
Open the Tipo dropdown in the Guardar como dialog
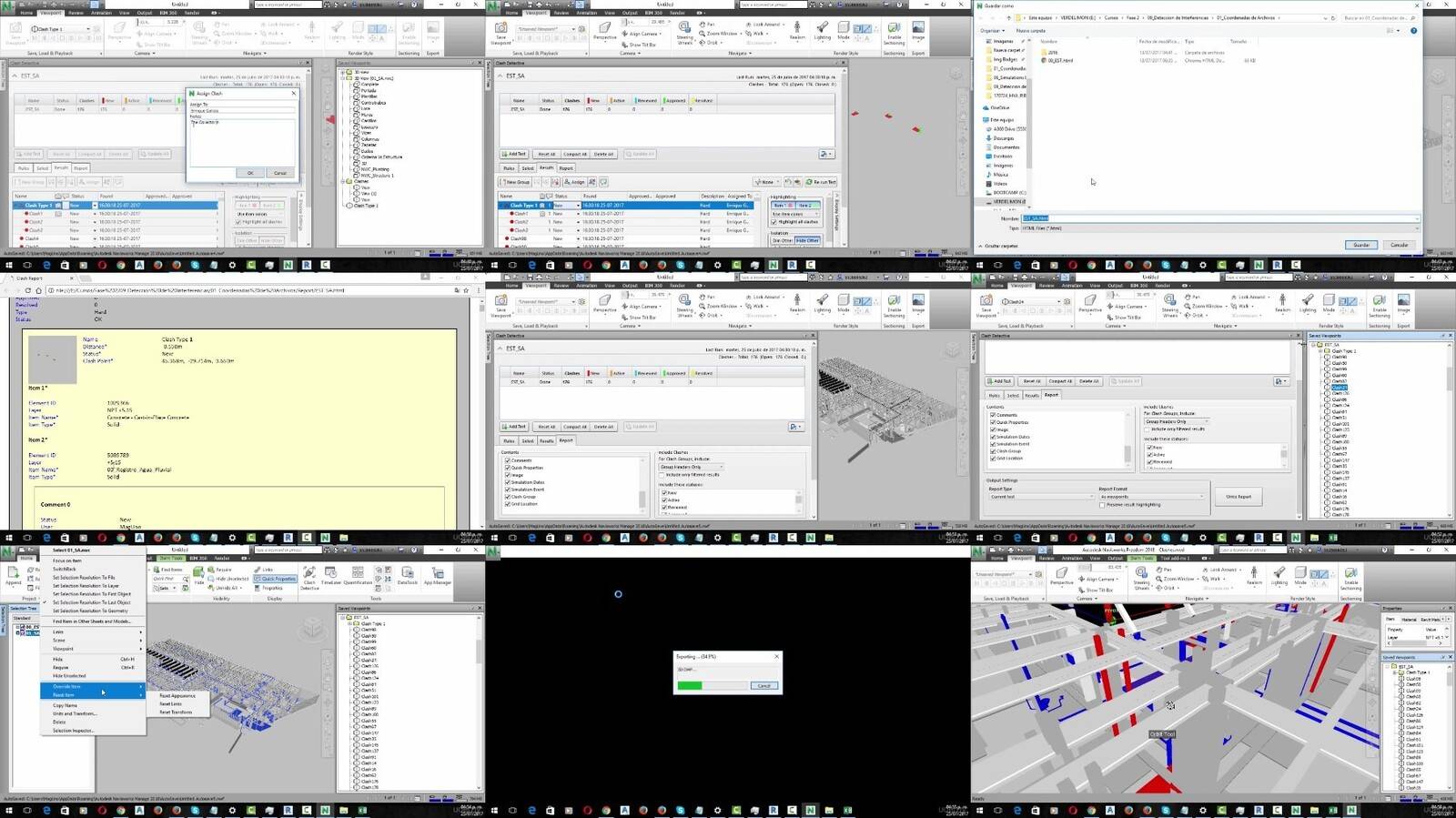(x=1221, y=228)
